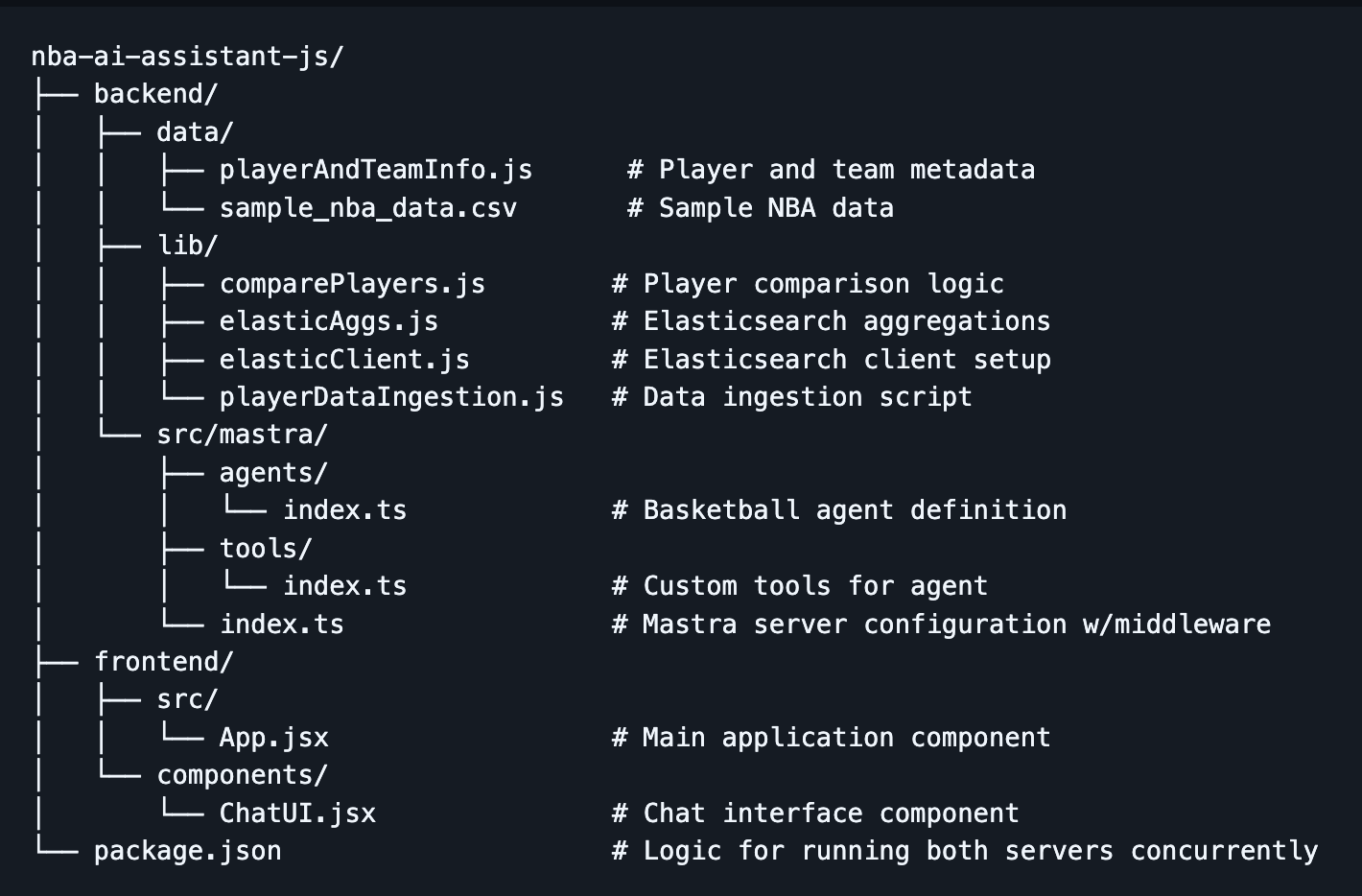This screenshot has height=896, width=1362.
Task: Select the lib/ folder entry
Action: [187, 246]
